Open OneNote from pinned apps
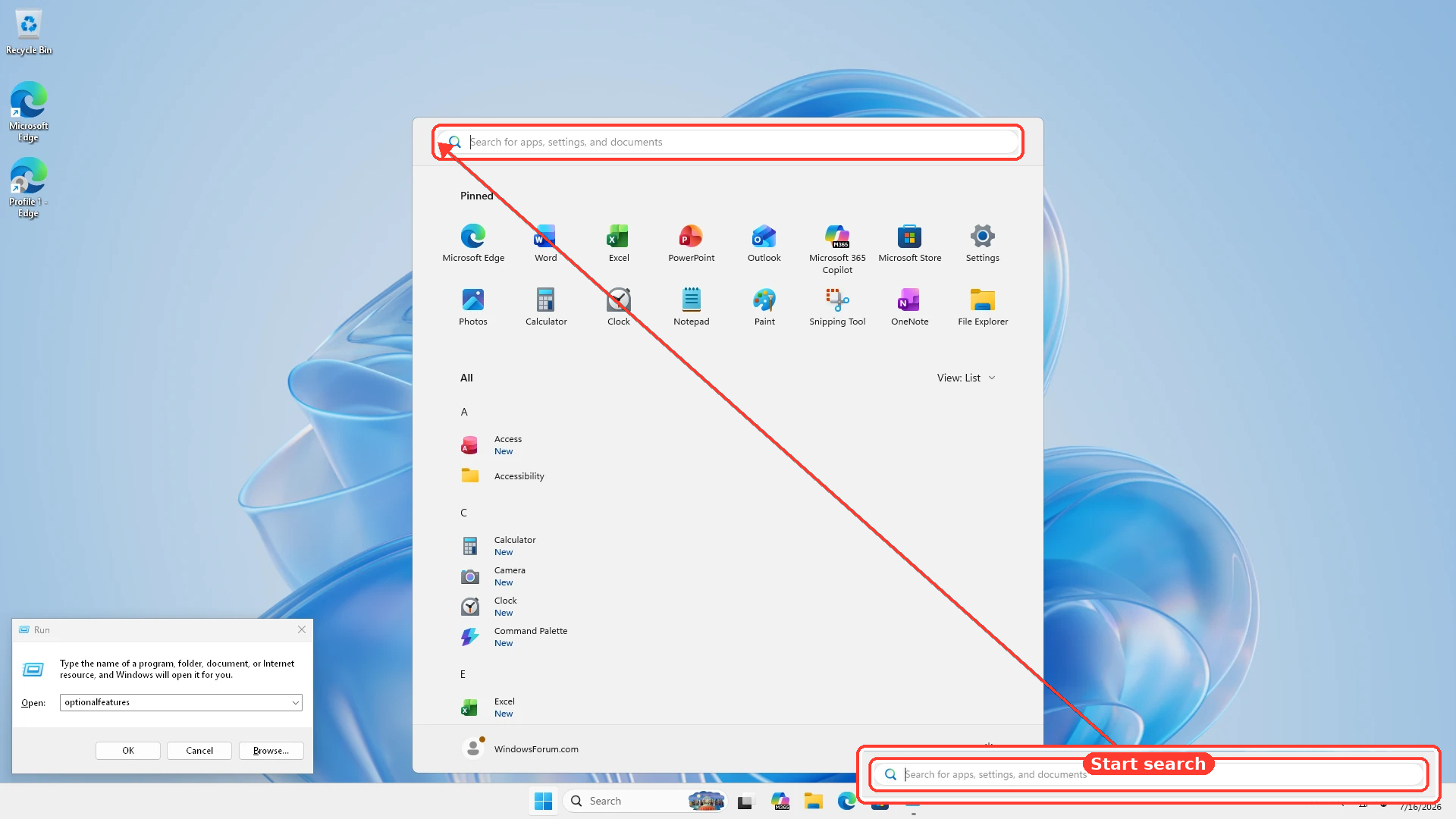Image resolution: width=1456 pixels, height=819 pixels. coord(909,307)
